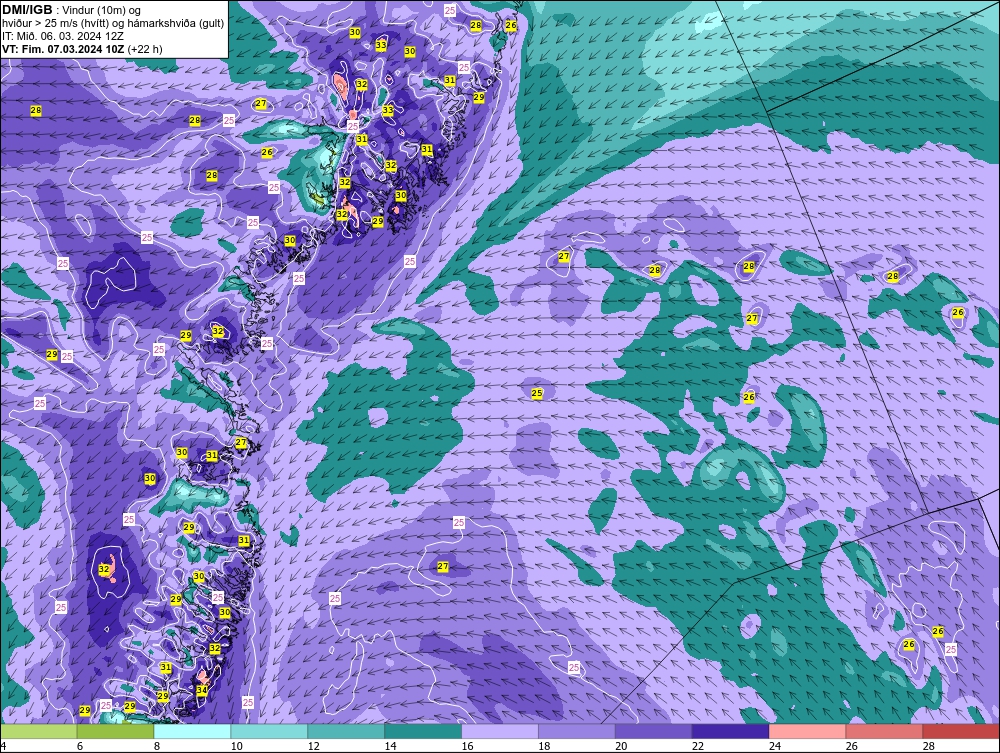Select the 10–12 m/s turquoise legend swatch
1000x753 pixels.
point(269,731)
